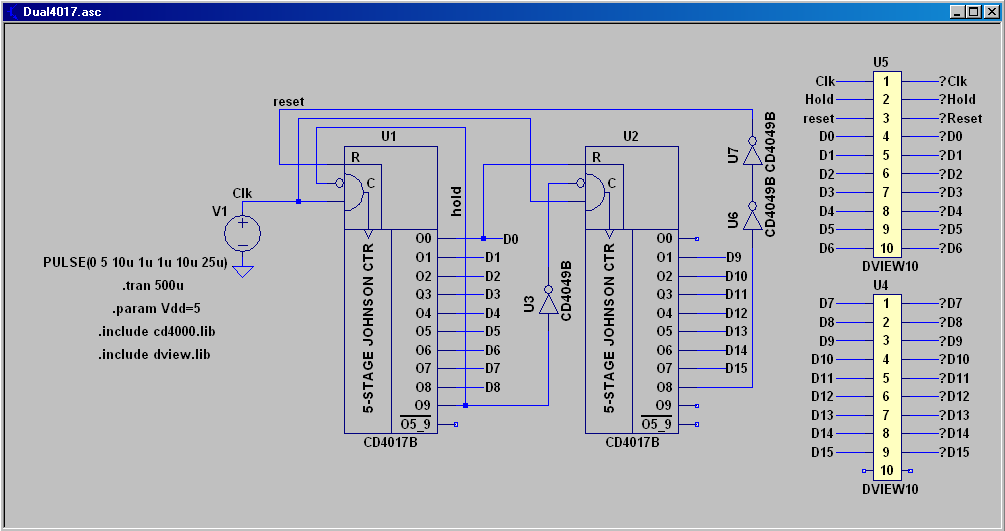Click pin 10 of U4 DVIEW10

(886, 470)
